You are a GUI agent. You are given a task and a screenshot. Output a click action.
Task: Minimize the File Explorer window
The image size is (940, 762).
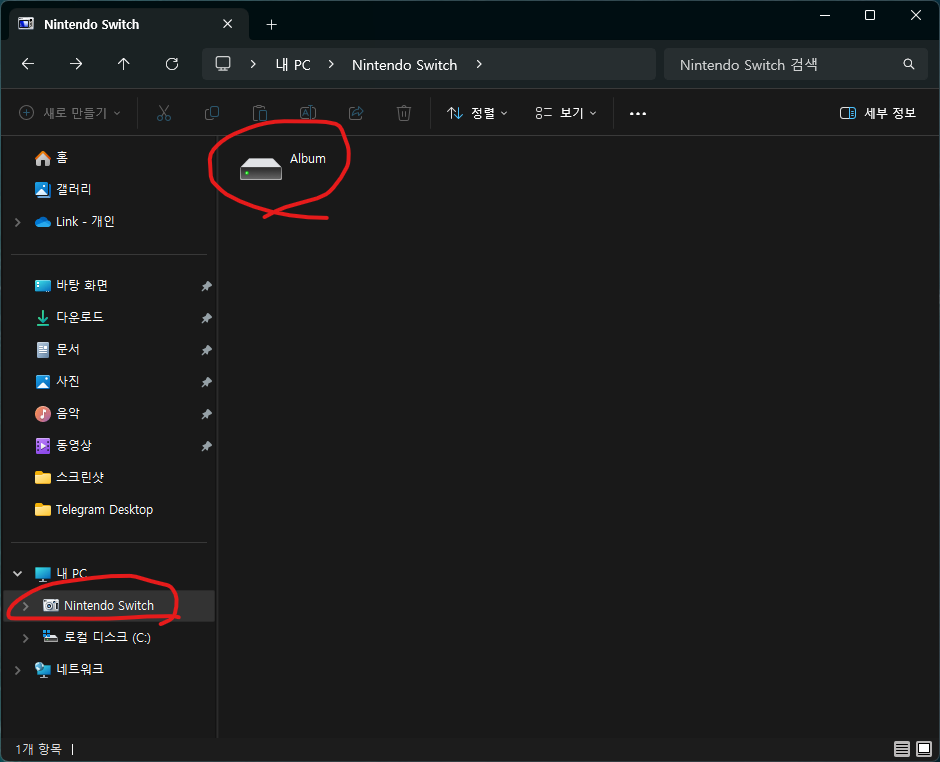click(x=825, y=16)
